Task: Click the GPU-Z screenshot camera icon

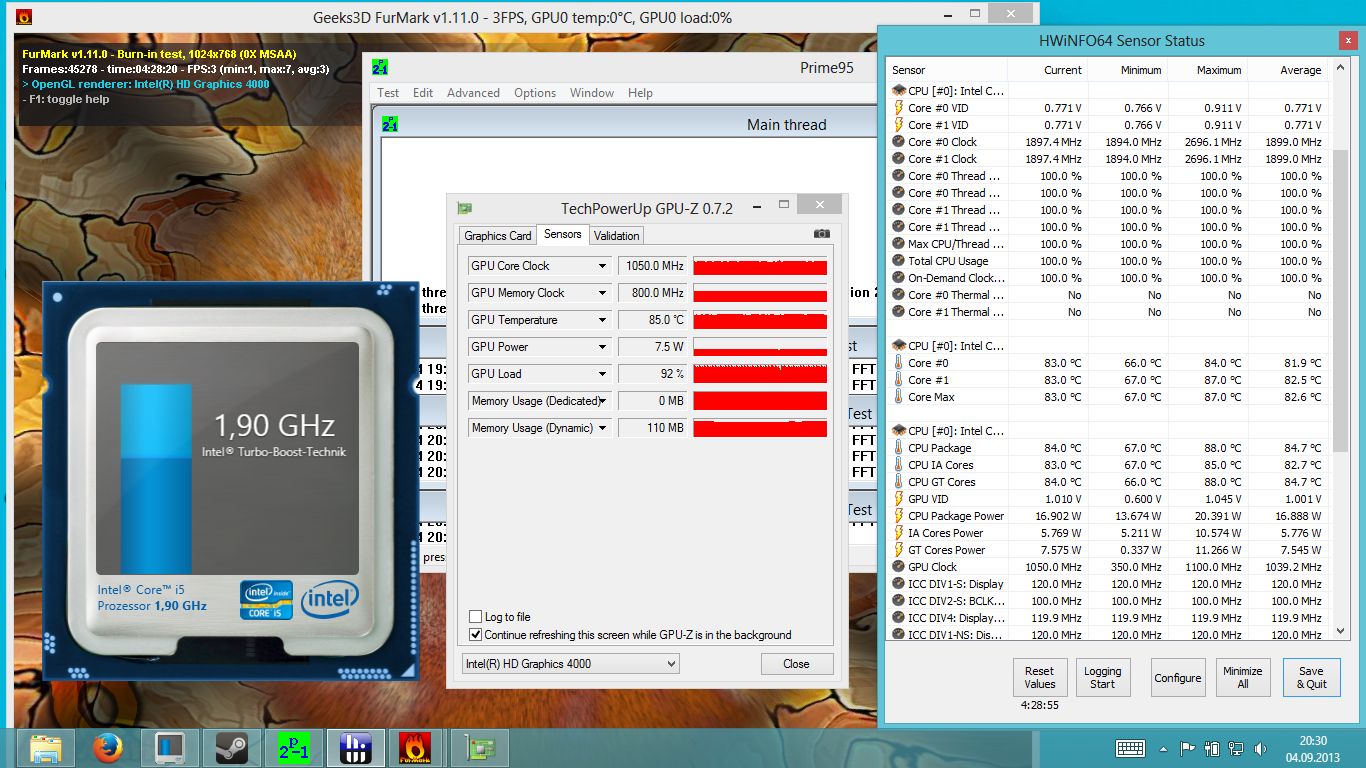Action: (x=822, y=234)
